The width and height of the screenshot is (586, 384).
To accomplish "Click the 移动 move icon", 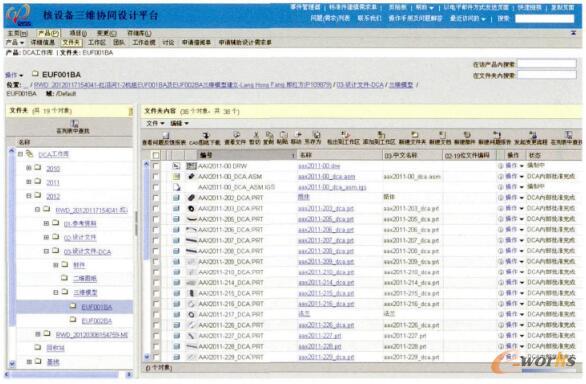I will pos(297,135).
